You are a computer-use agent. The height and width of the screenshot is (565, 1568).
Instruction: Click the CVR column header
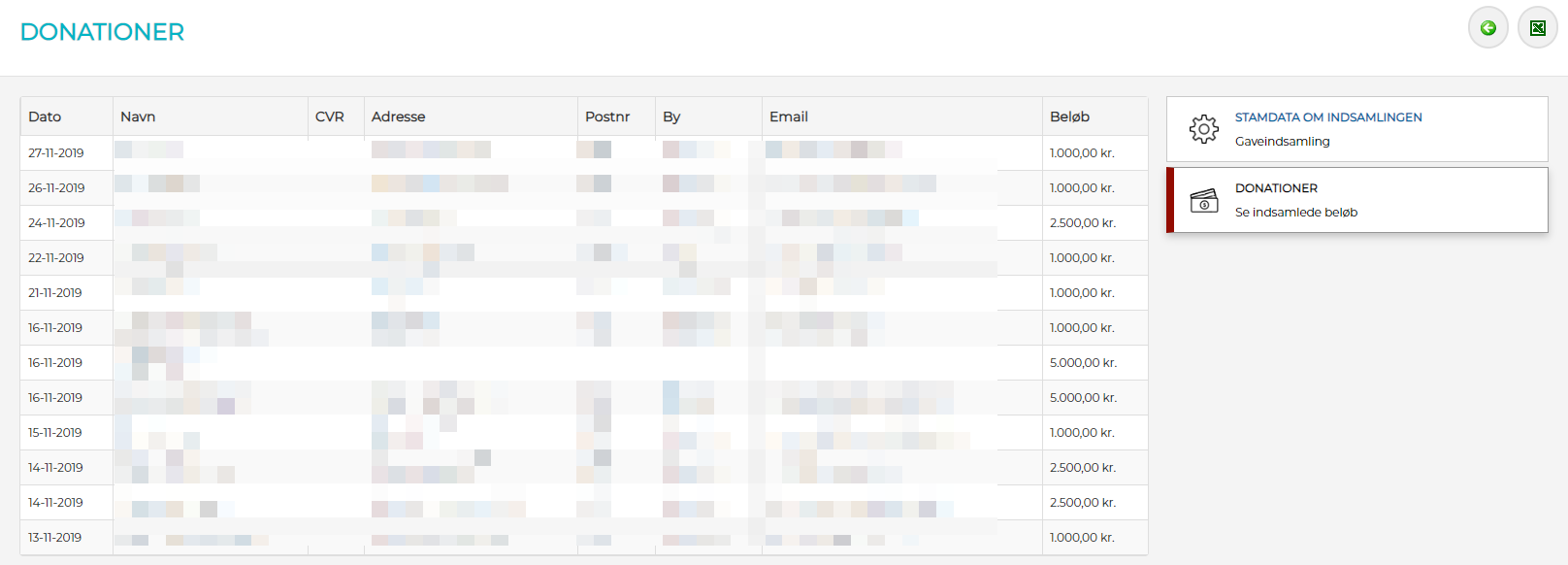(330, 116)
